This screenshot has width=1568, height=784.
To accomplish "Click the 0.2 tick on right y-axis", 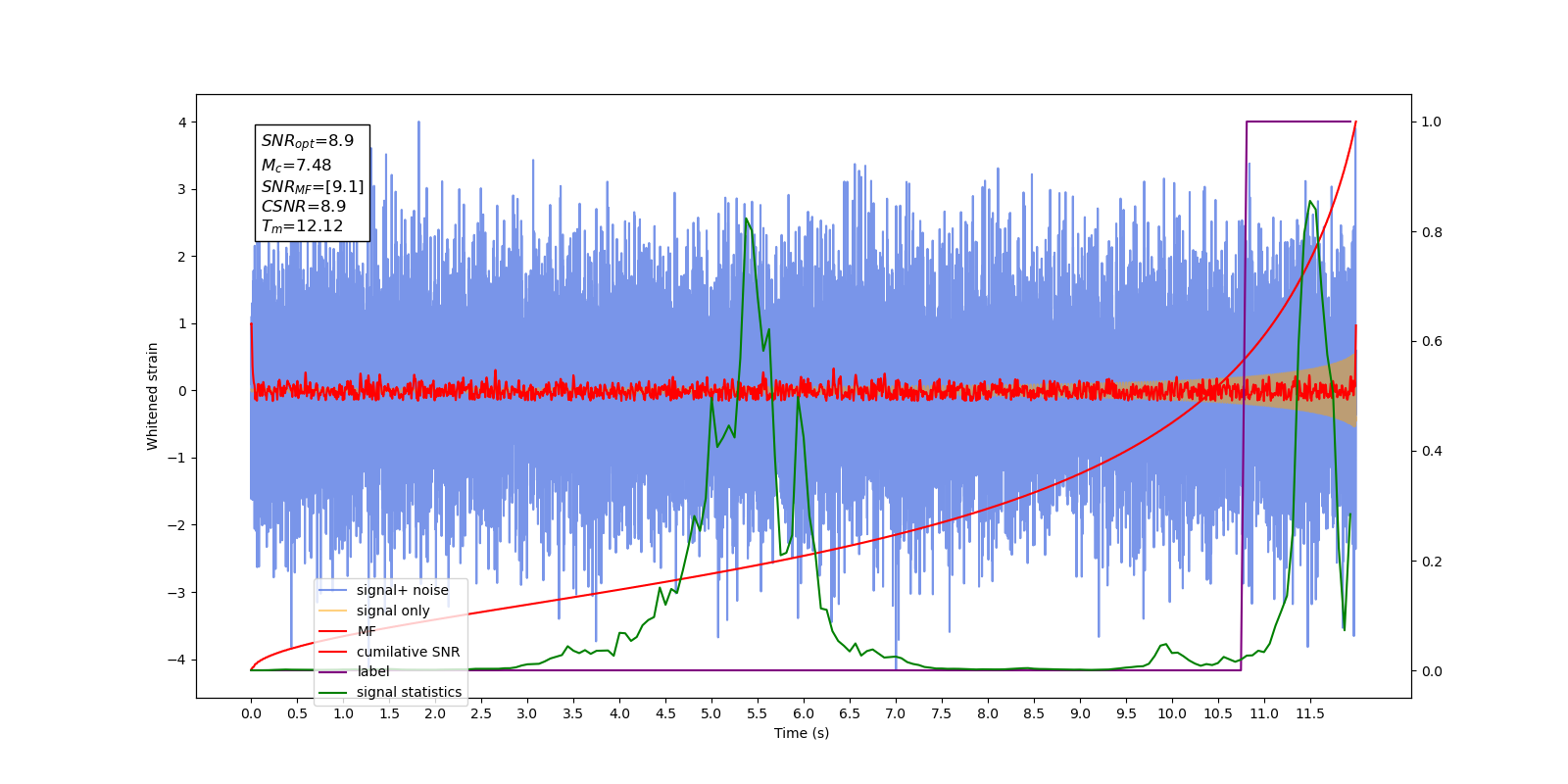I will coord(1432,562).
